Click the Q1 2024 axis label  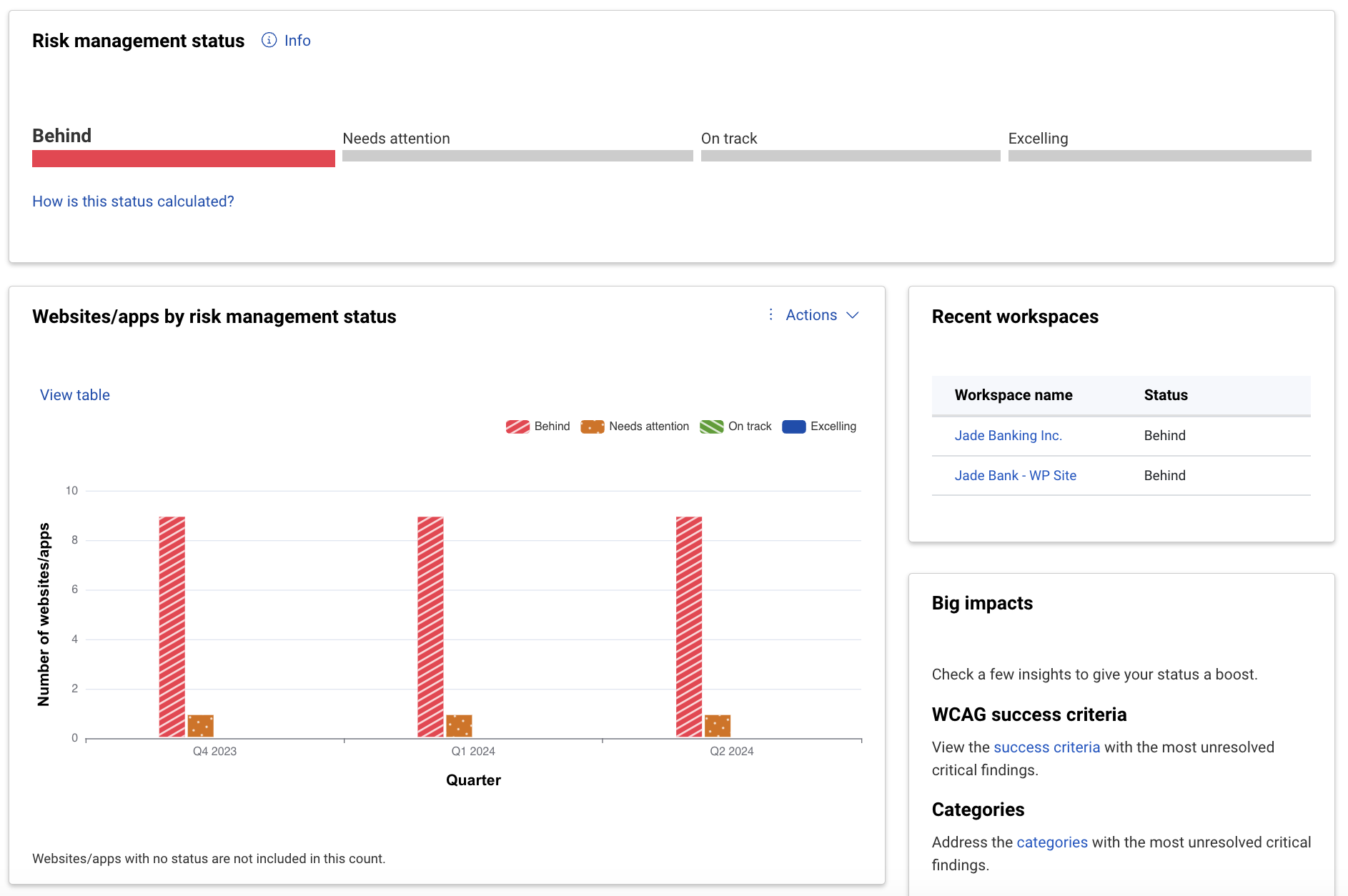473,751
